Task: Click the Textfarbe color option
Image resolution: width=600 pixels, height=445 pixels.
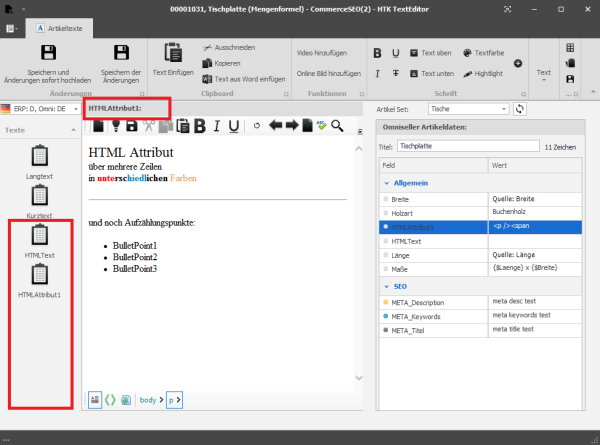Action: coord(485,52)
